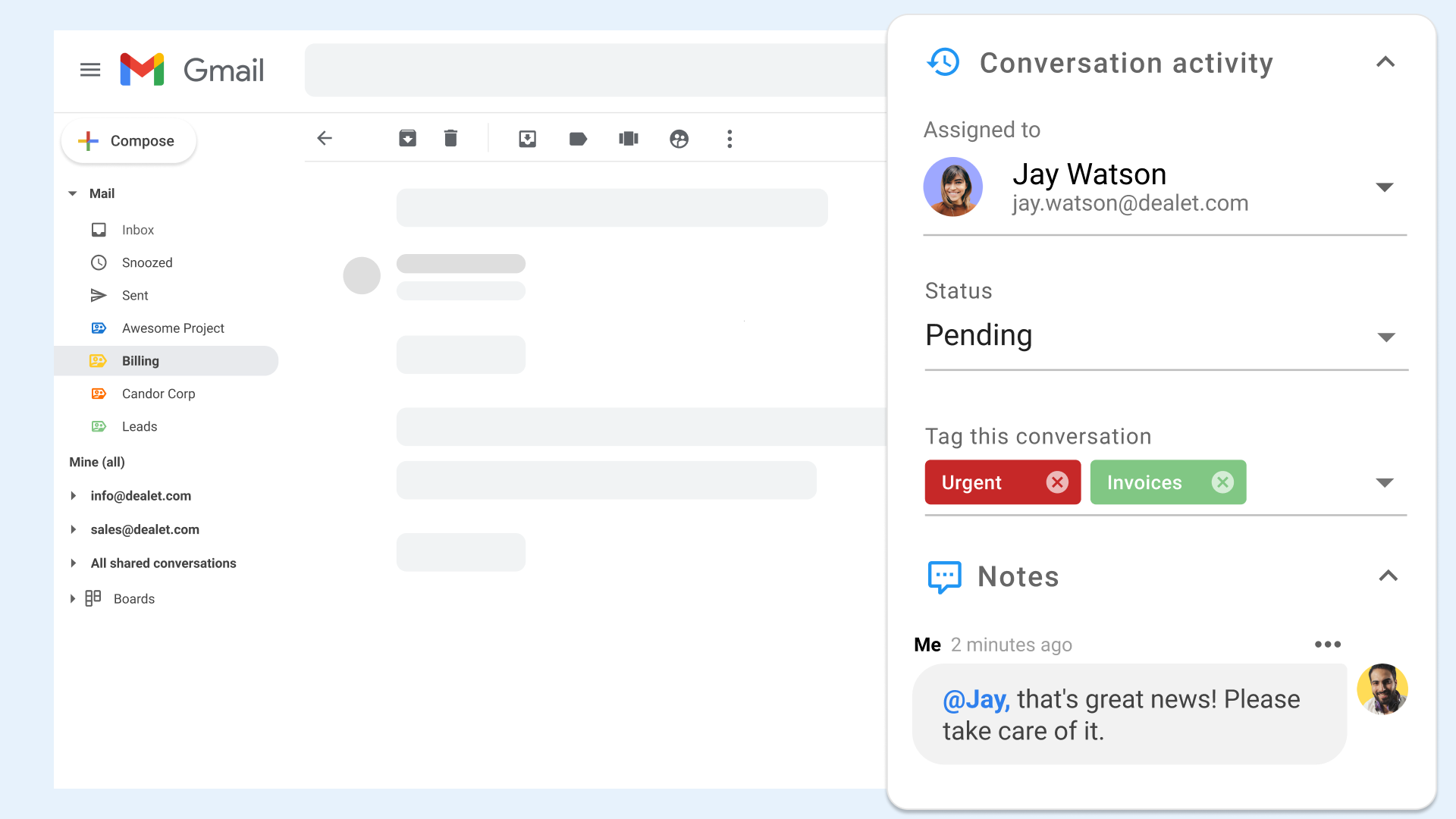1456x819 pixels.
Task: Open the Assigned to dropdown
Action: pos(1385,187)
